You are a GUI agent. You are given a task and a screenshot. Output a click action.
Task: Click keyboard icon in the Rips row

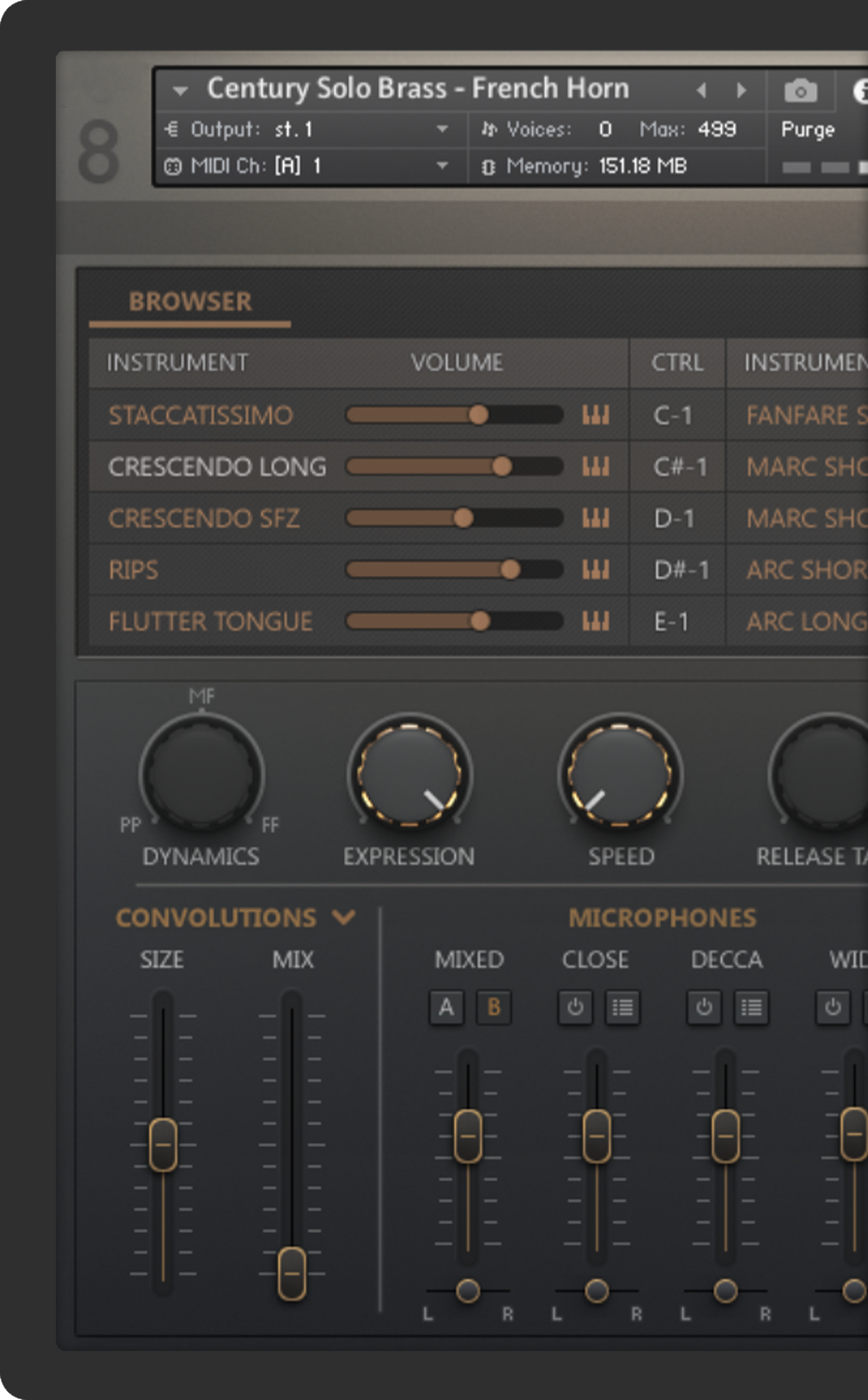[596, 570]
